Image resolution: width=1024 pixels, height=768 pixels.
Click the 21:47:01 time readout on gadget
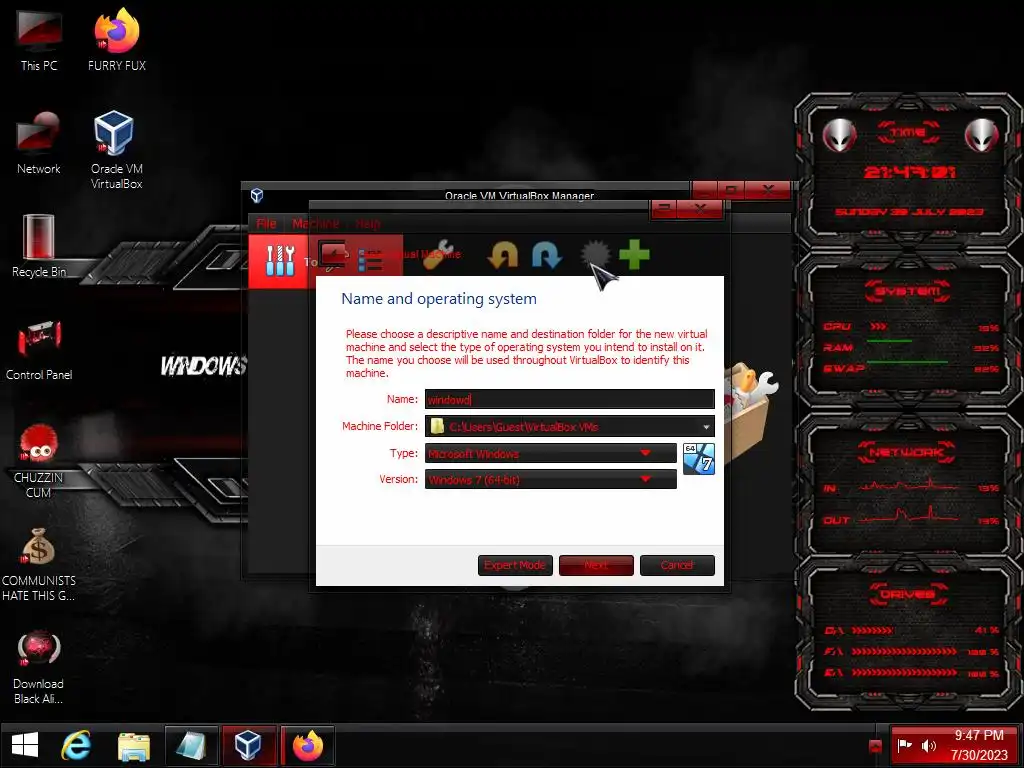click(910, 172)
